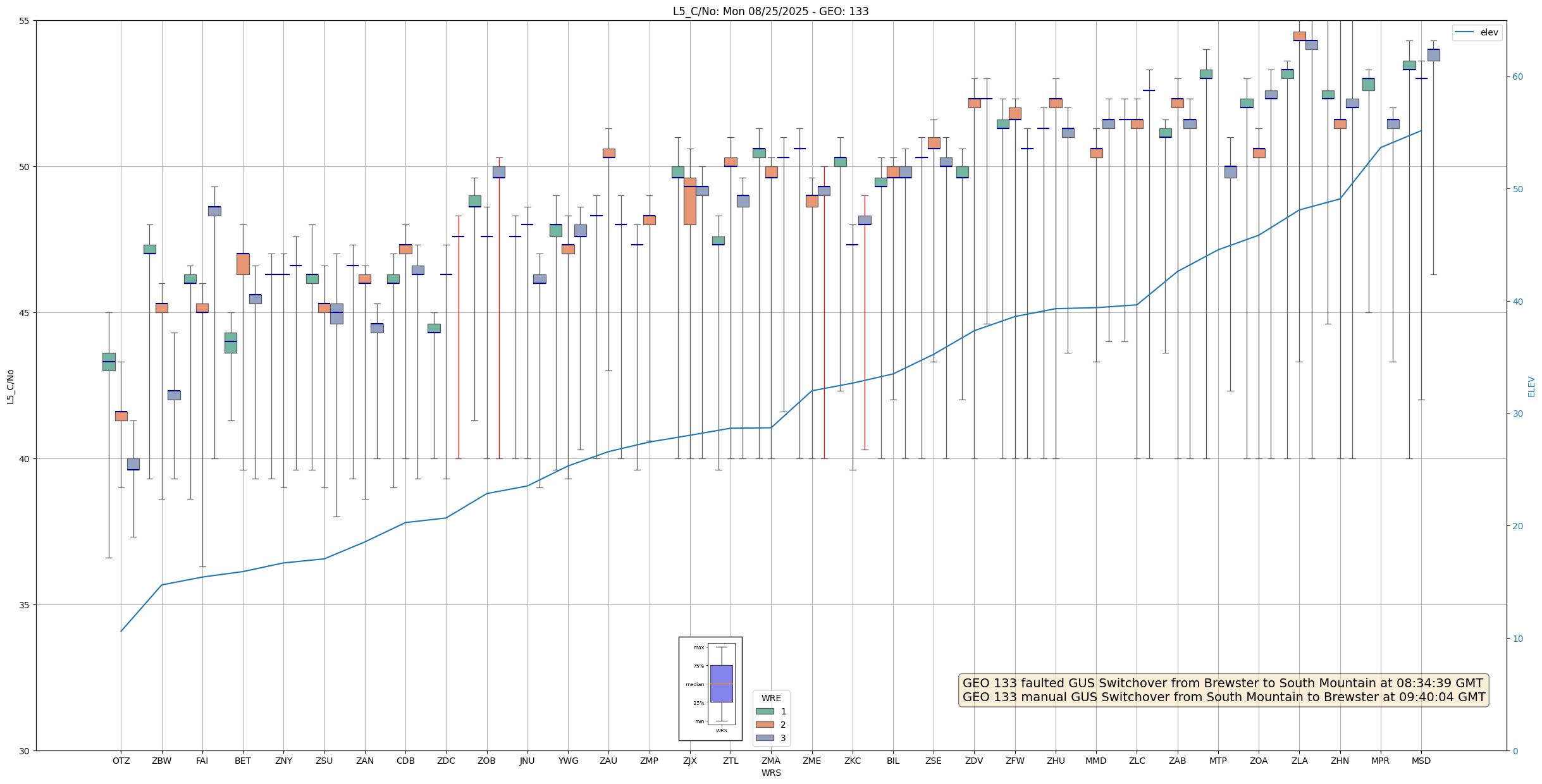Click the orange WRE 2 legend swatch
This screenshot has width=1542, height=784.
coord(765,725)
